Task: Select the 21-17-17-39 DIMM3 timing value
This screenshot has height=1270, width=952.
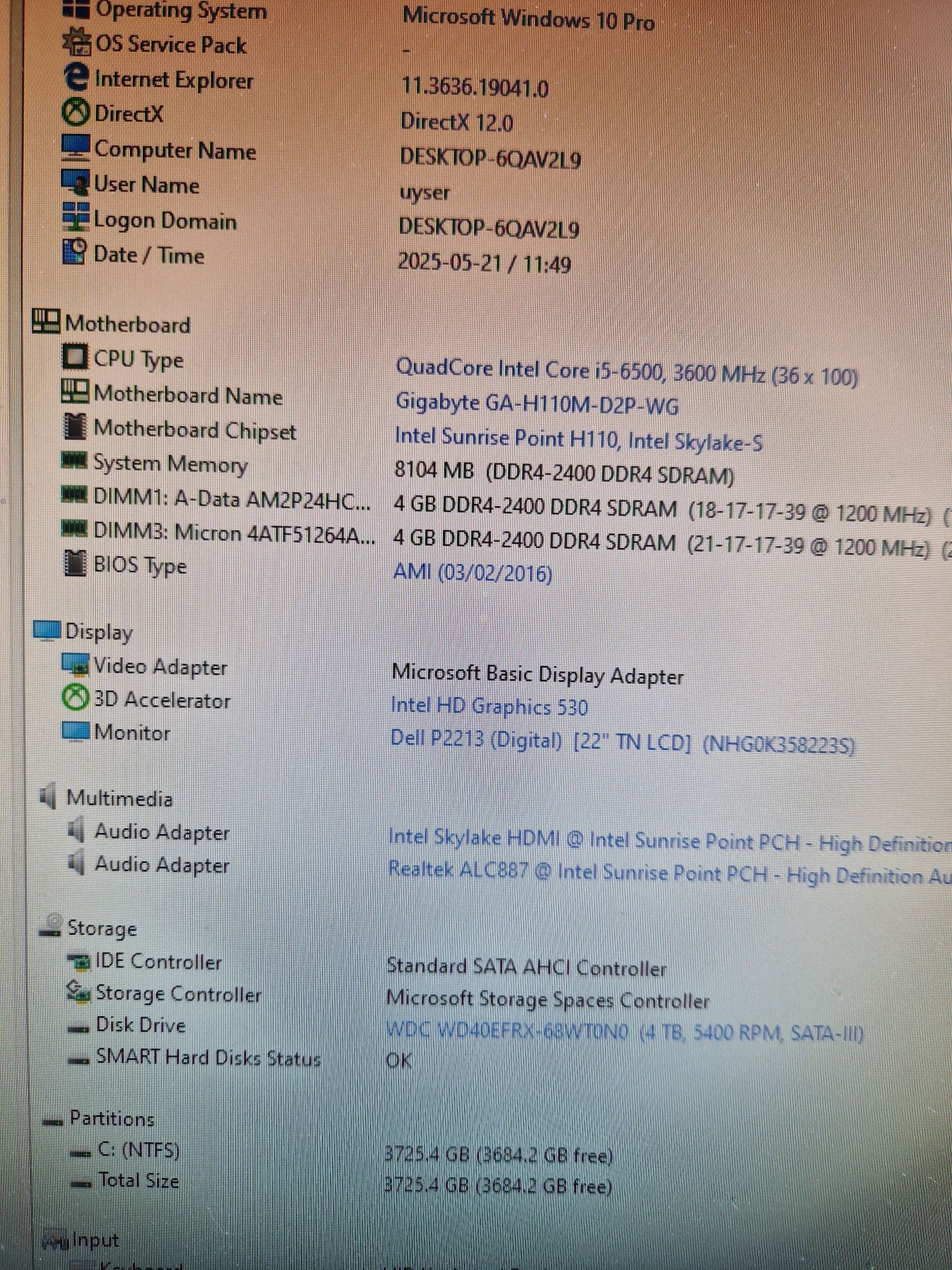Action: pos(808,547)
